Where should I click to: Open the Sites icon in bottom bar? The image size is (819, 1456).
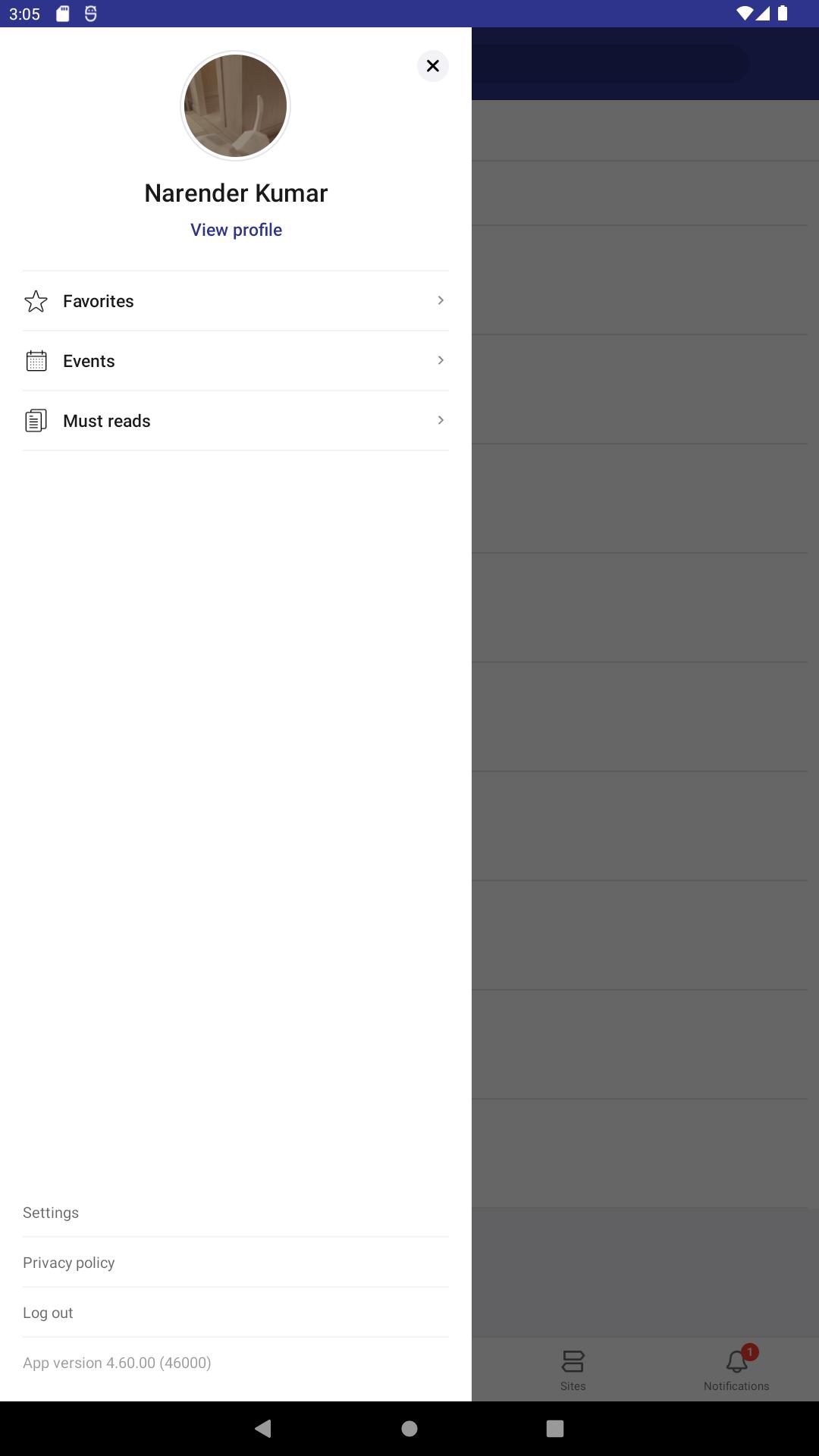pyautogui.click(x=573, y=1361)
